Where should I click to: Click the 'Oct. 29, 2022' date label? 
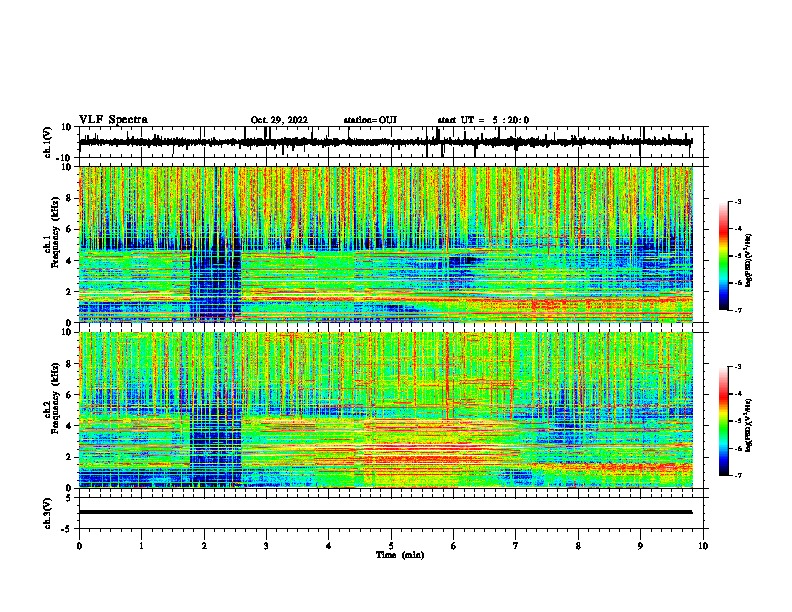[279, 120]
